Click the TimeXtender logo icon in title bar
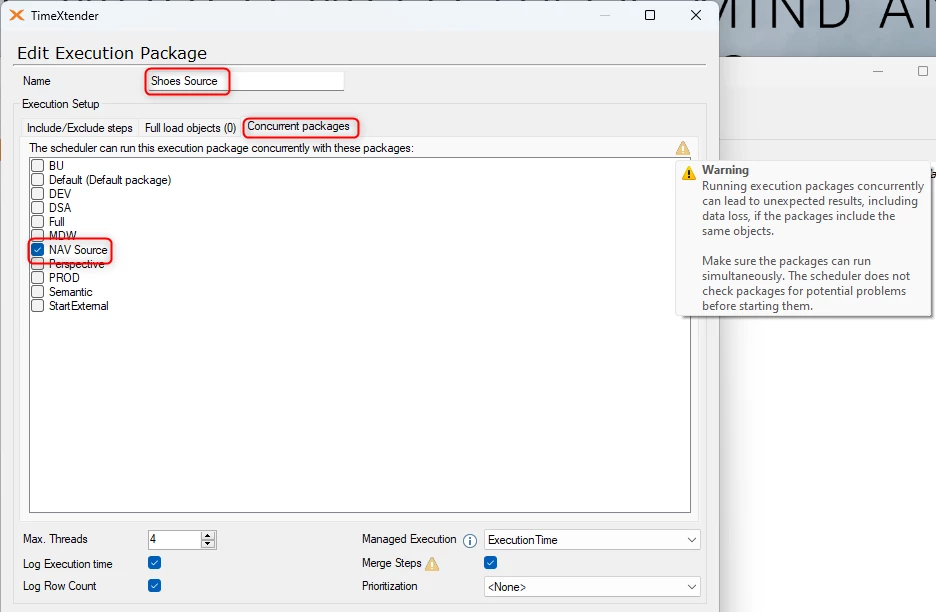Viewport: 936px width, 612px height. (x=17, y=16)
